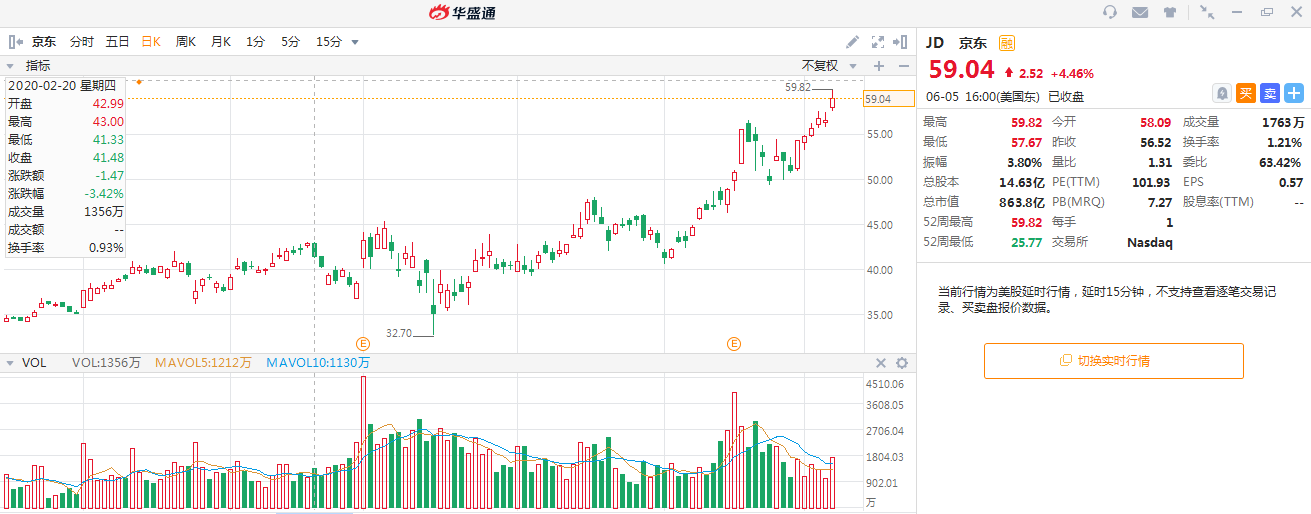Add JD to watchlist with plus button
The height and width of the screenshot is (514, 1311).
tap(1294, 93)
